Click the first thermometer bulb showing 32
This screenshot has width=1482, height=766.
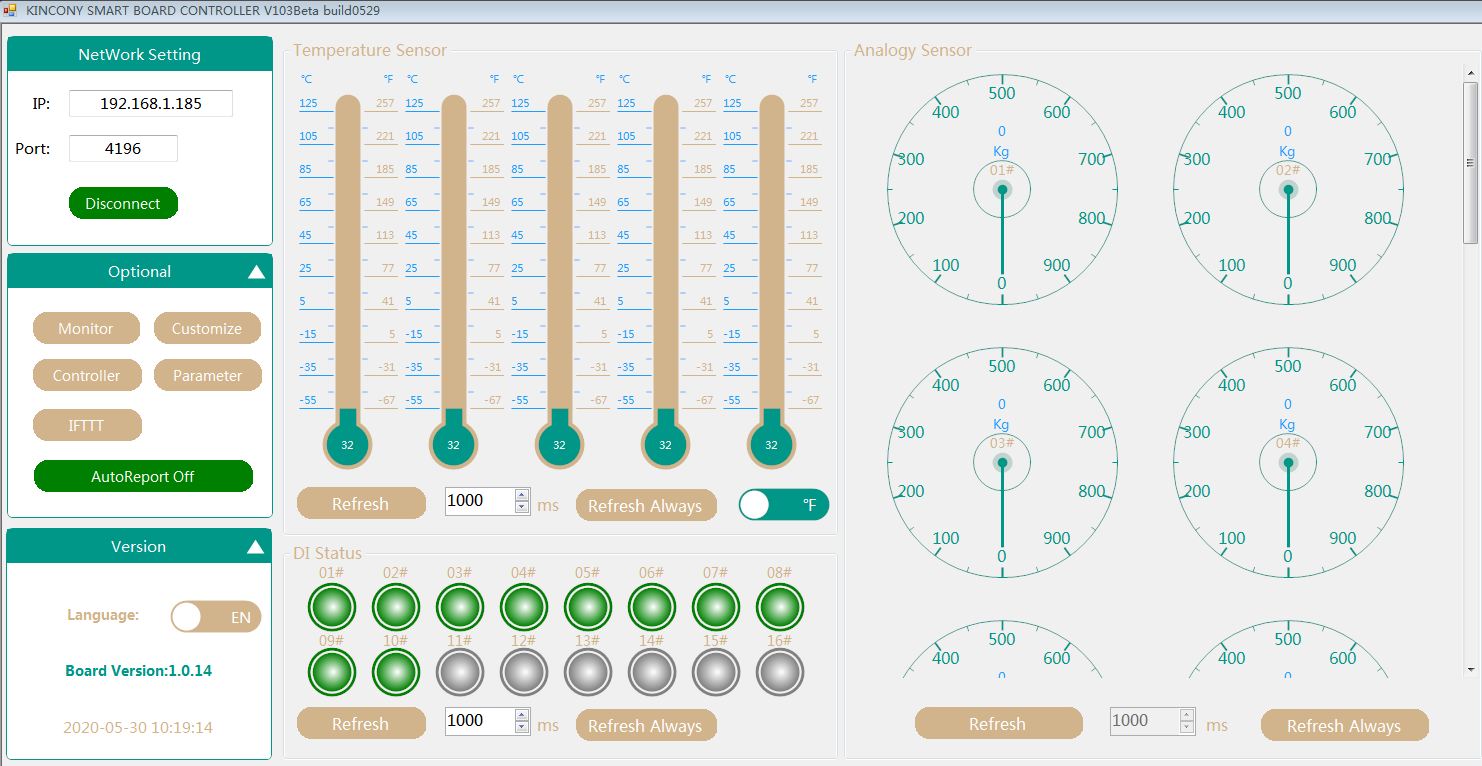347,444
